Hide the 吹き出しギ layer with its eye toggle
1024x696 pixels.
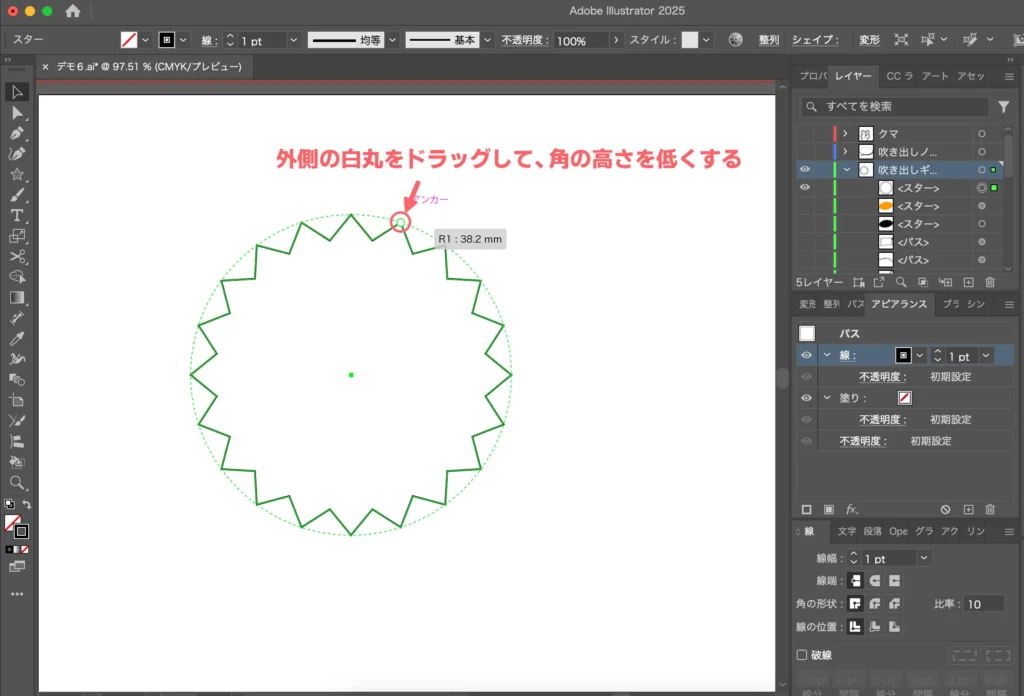[805, 169]
